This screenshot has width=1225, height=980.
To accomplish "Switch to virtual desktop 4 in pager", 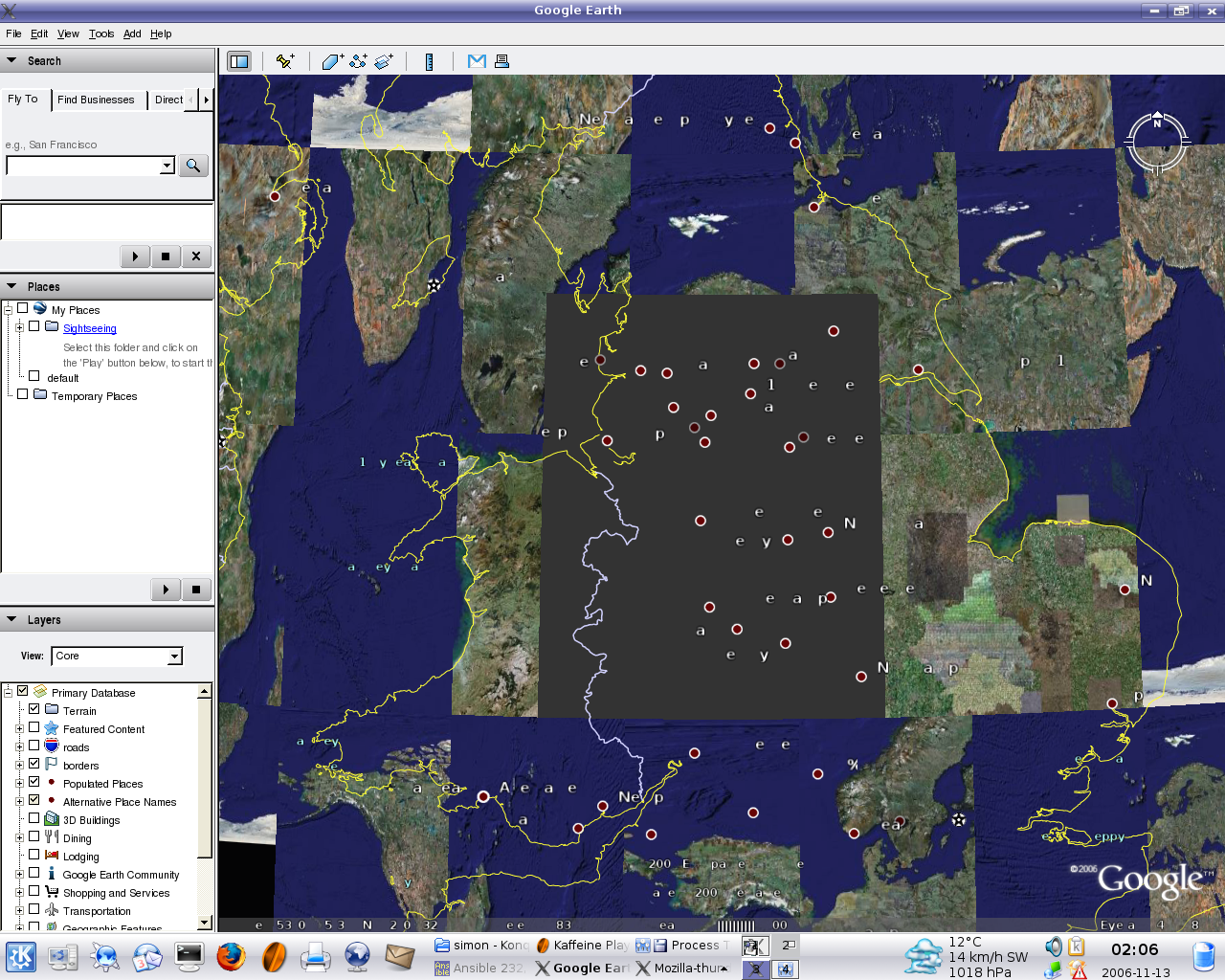I will [786, 969].
